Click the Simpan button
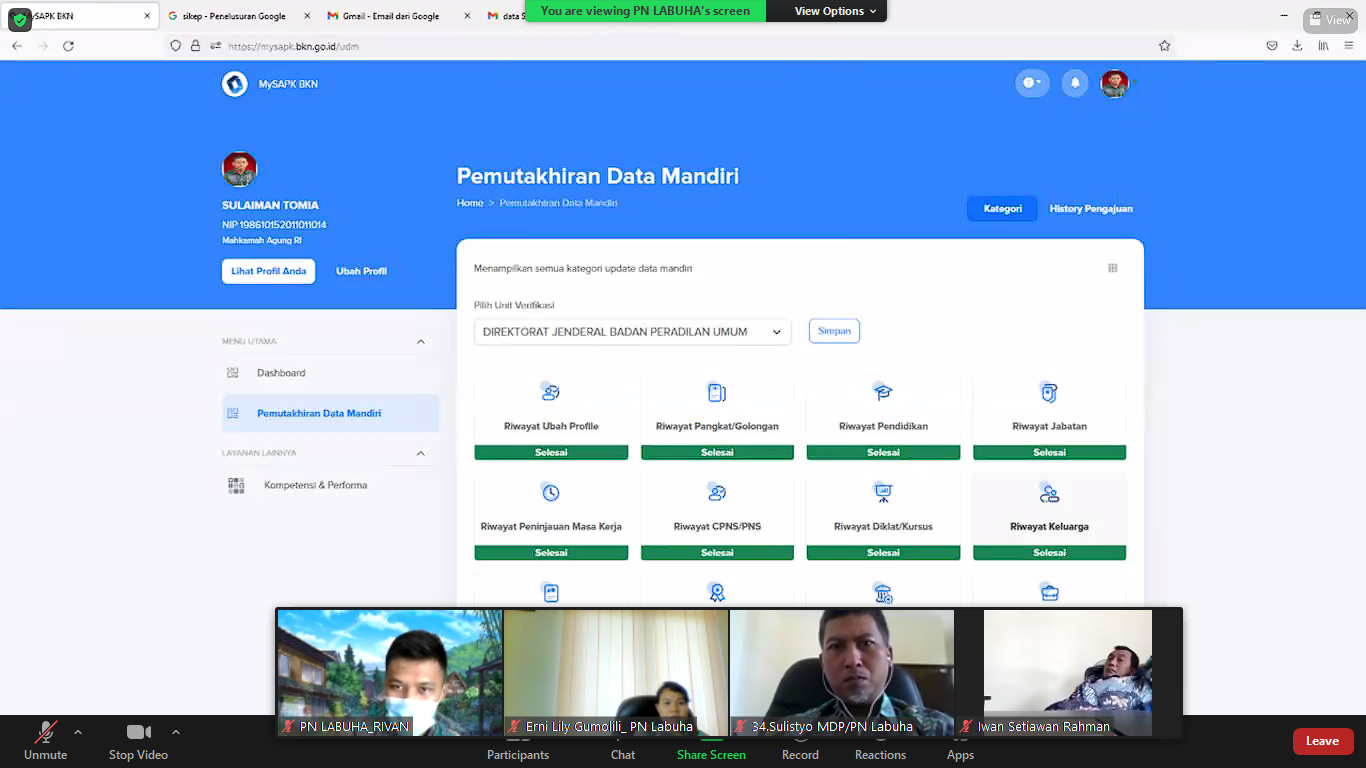 point(834,331)
